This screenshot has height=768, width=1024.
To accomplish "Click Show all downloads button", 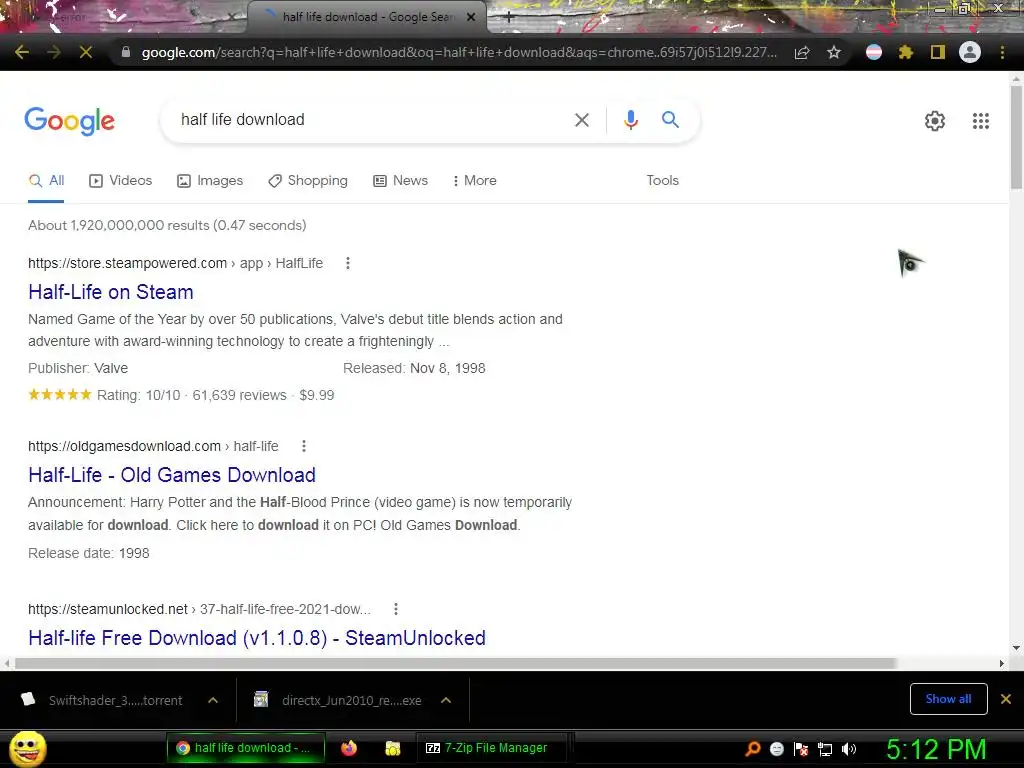I will (948, 699).
